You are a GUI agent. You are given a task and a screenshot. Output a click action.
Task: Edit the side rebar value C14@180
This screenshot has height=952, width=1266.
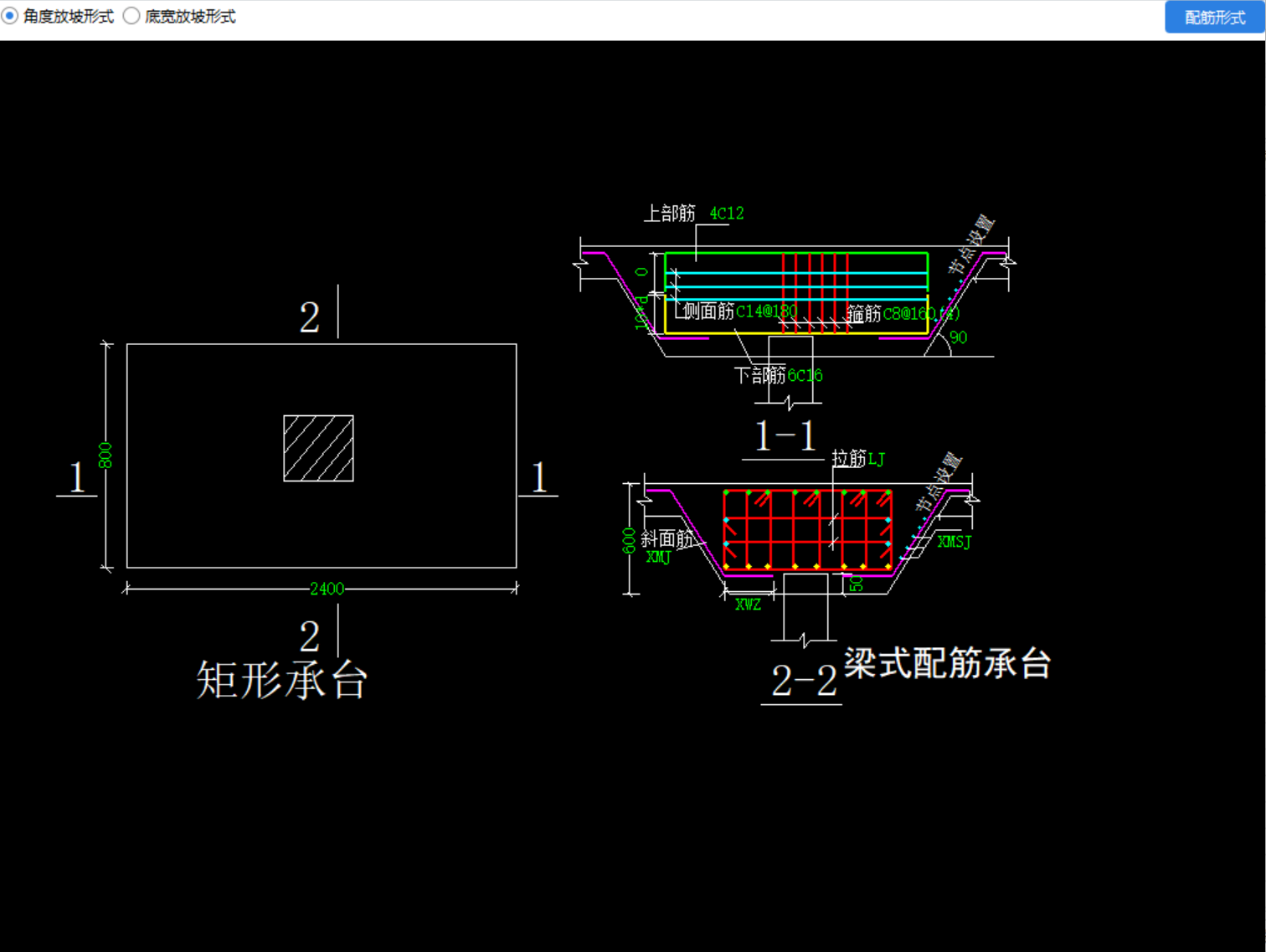tap(766, 311)
